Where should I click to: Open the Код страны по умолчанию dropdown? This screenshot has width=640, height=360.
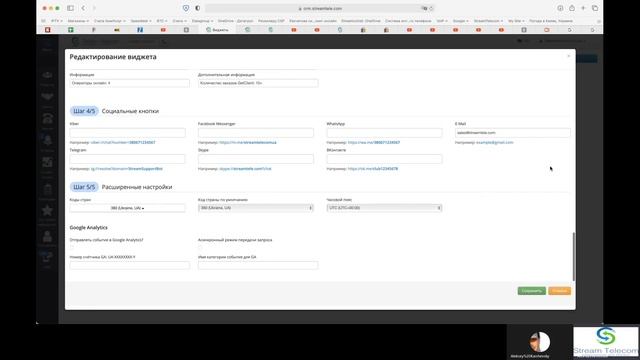[x=256, y=208]
